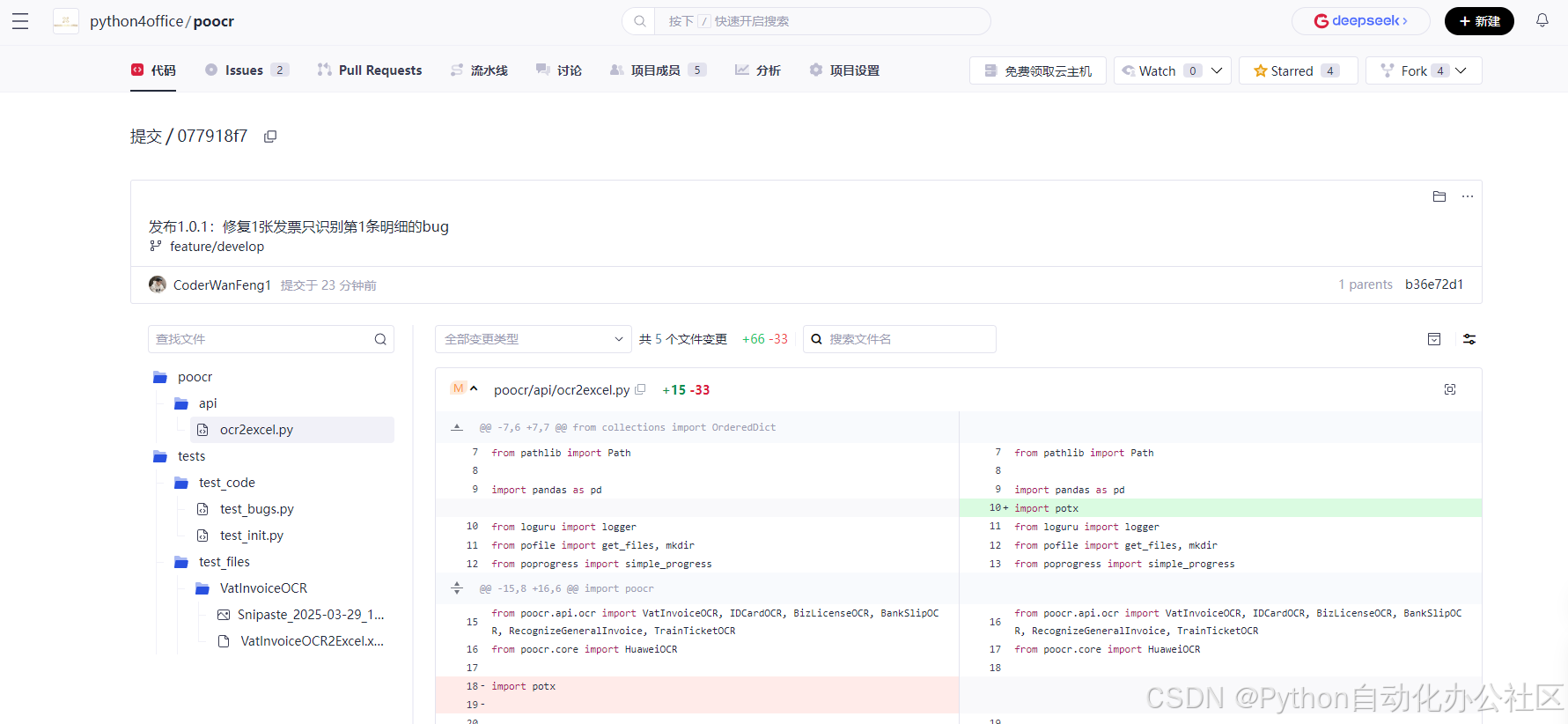The height and width of the screenshot is (724, 1568).
Task: Click the search magnifier in the find-file box
Action: coord(380,339)
